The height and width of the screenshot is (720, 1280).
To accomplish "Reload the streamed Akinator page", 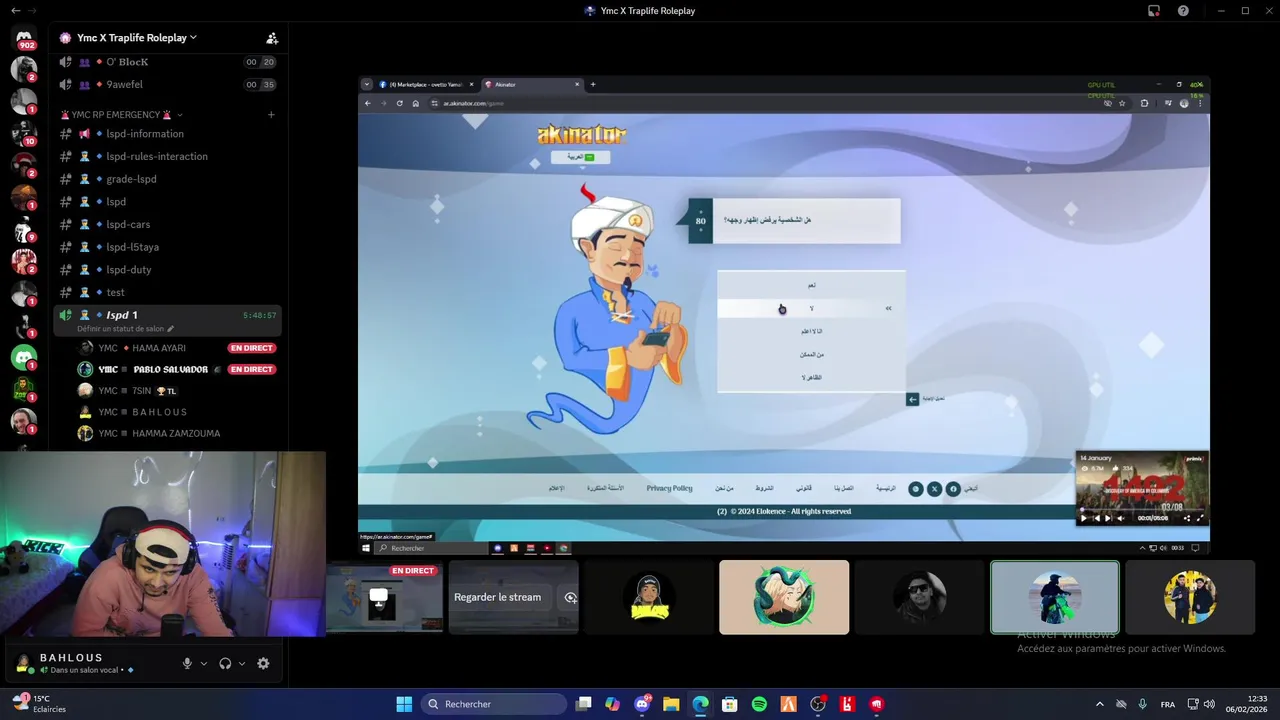I will click(400, 103).
